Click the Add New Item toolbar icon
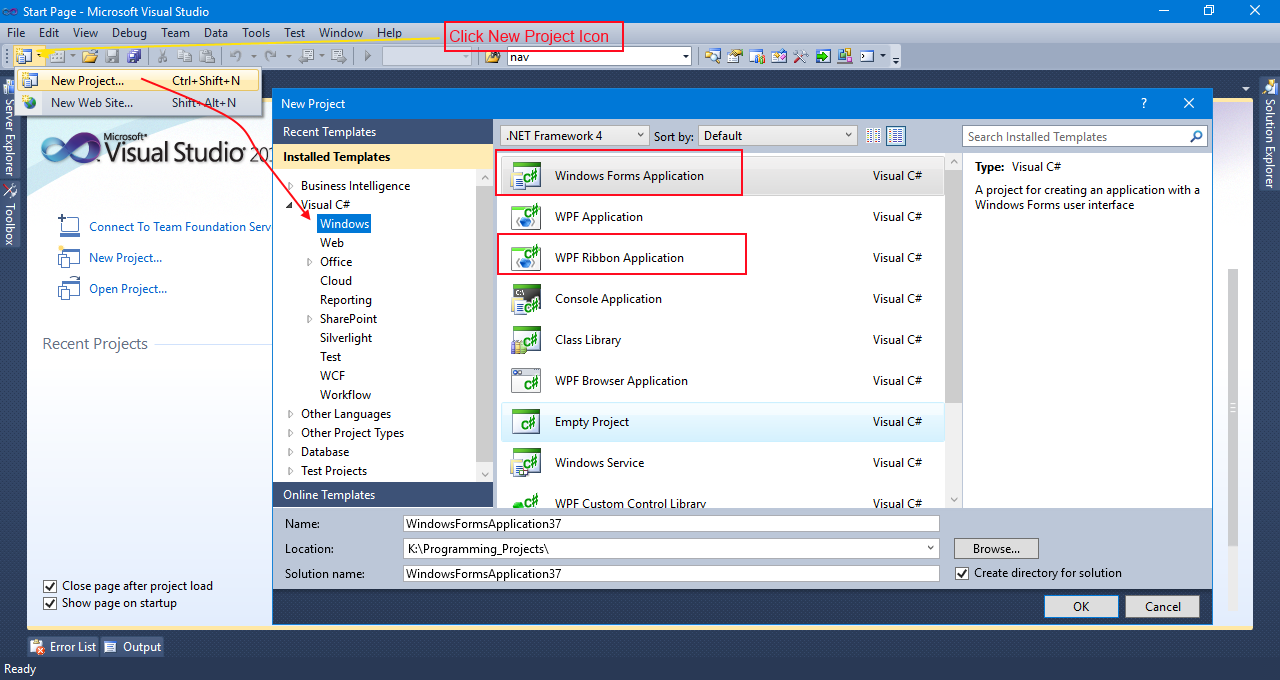This screenshot has width=1280, height=680. (56, 56)
